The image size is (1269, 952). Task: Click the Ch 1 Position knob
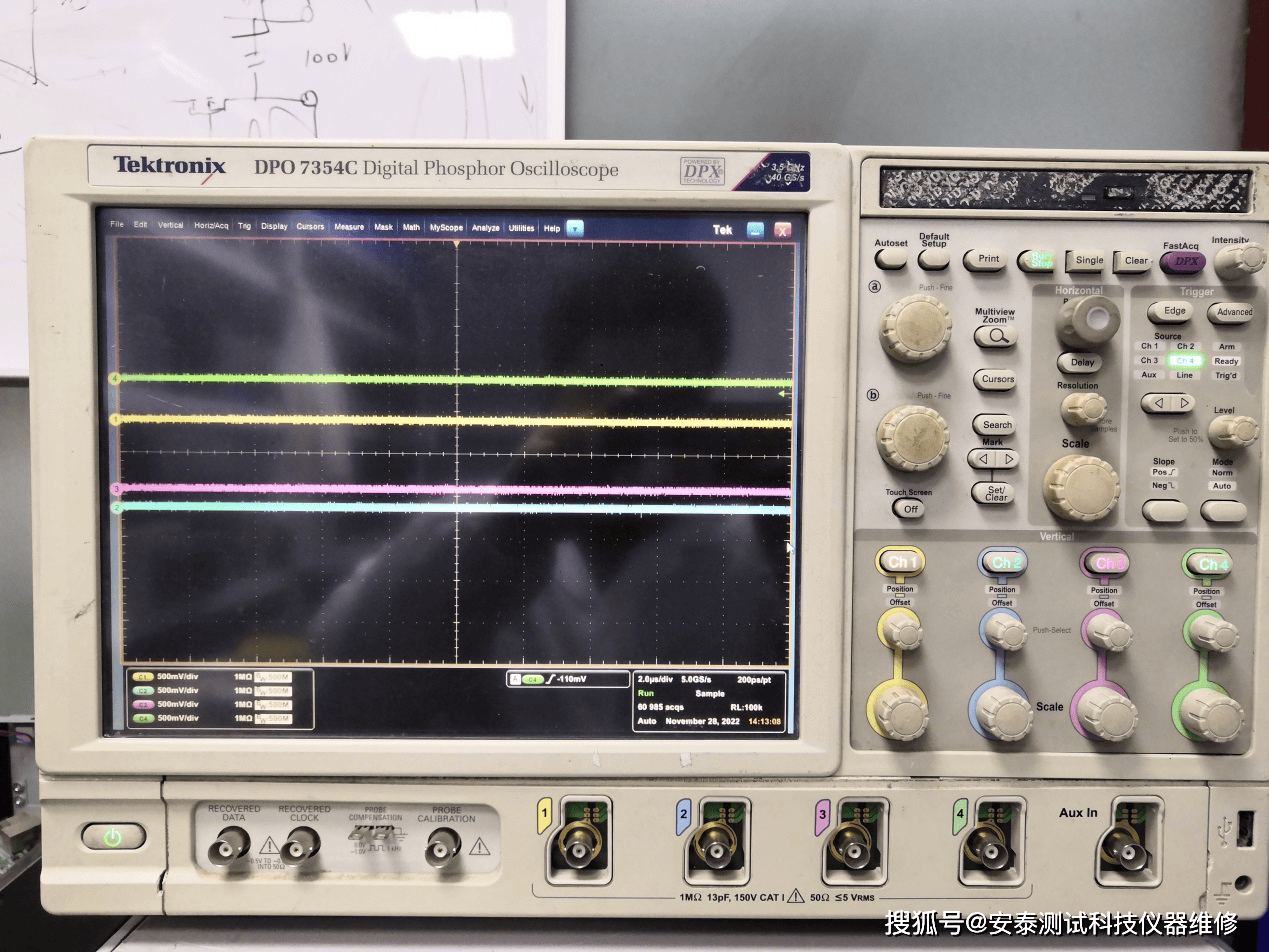click(x=903, y=631)
